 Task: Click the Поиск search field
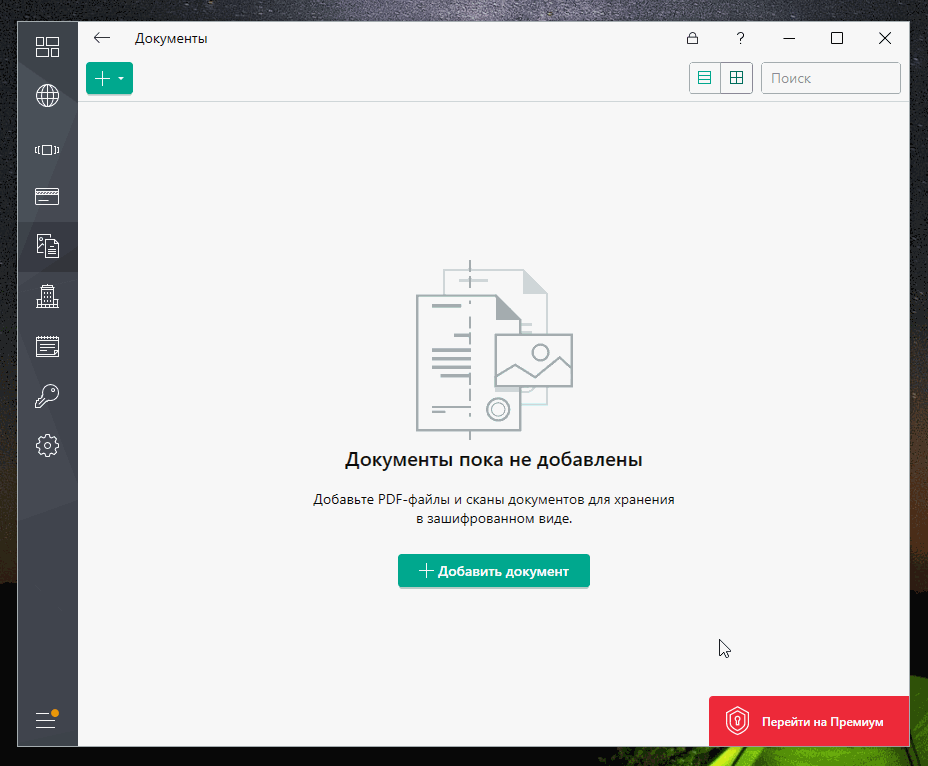[x=830, y=78]
